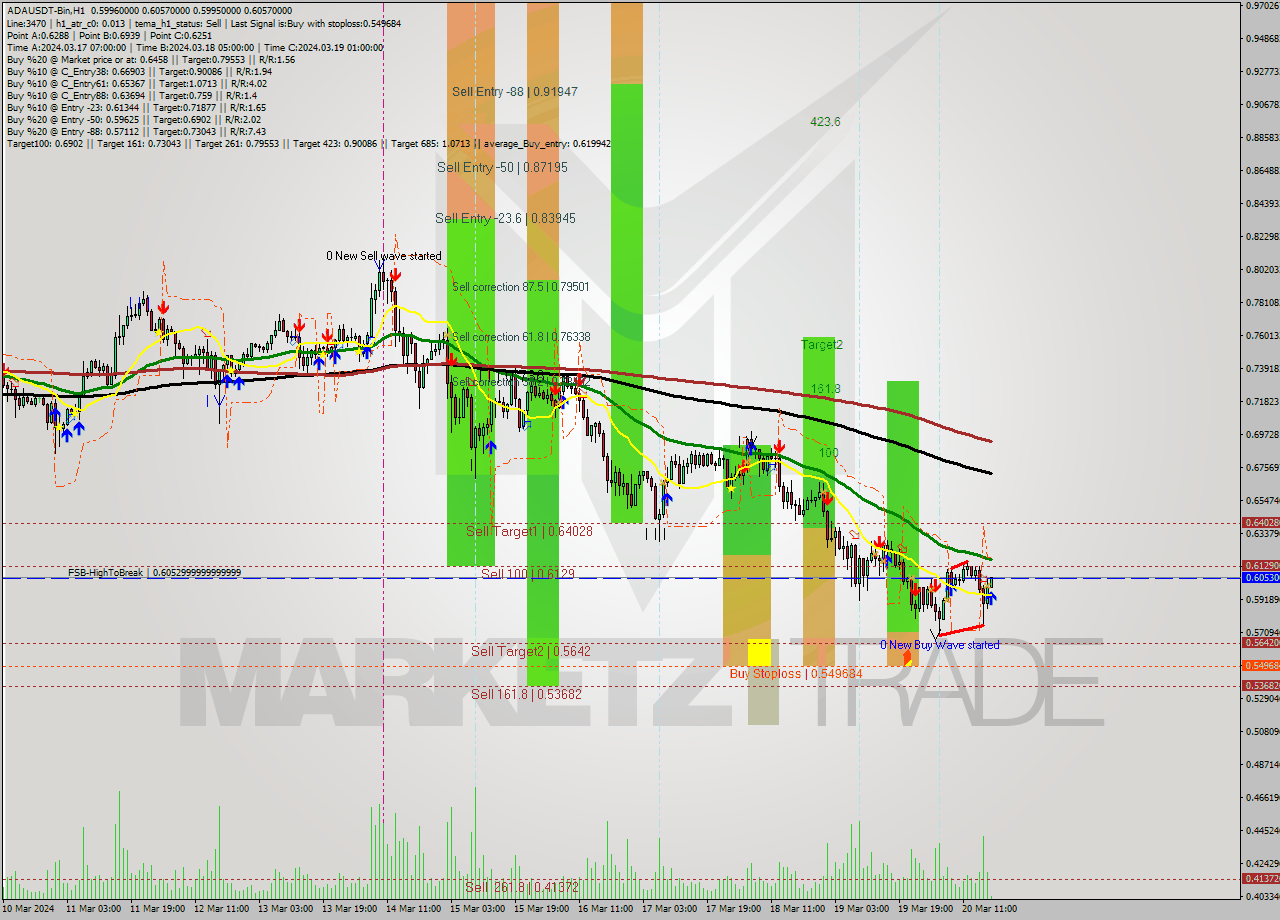1280x920 pixels.
Task: Click the '14 Mar 11:00' time axis label
Action: click(415, 909)
